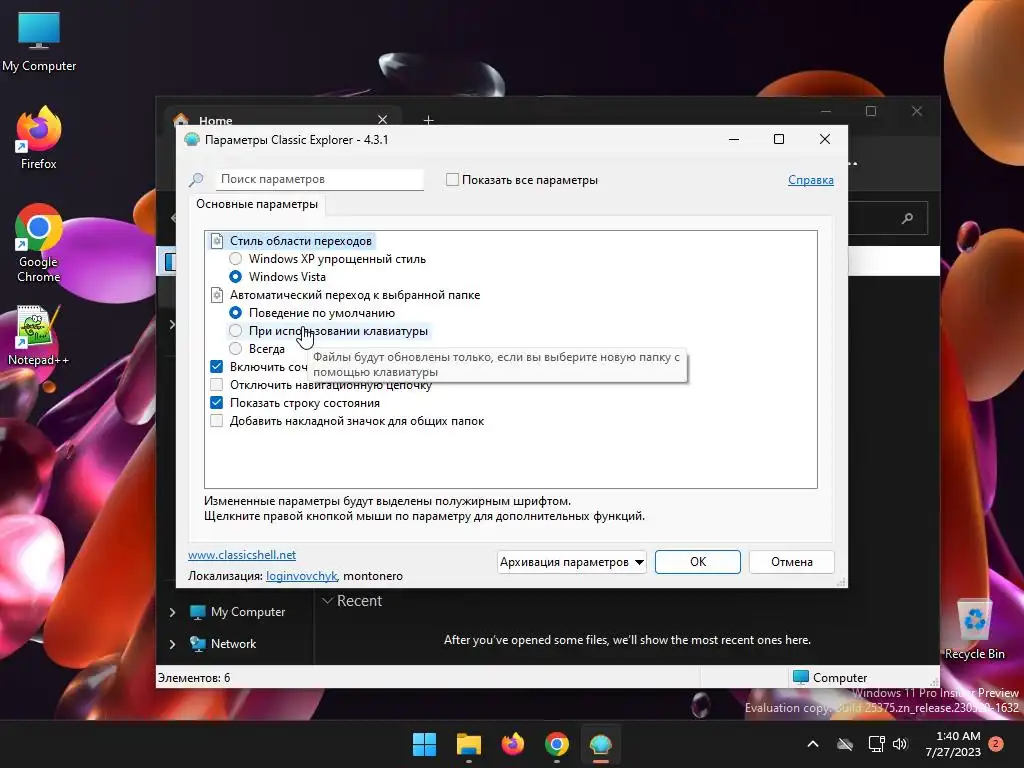The height and width of the screenshot is (768, 1024).
Task: Select the Поведение по умолчанию radio option
Action: tap(236, 313)
